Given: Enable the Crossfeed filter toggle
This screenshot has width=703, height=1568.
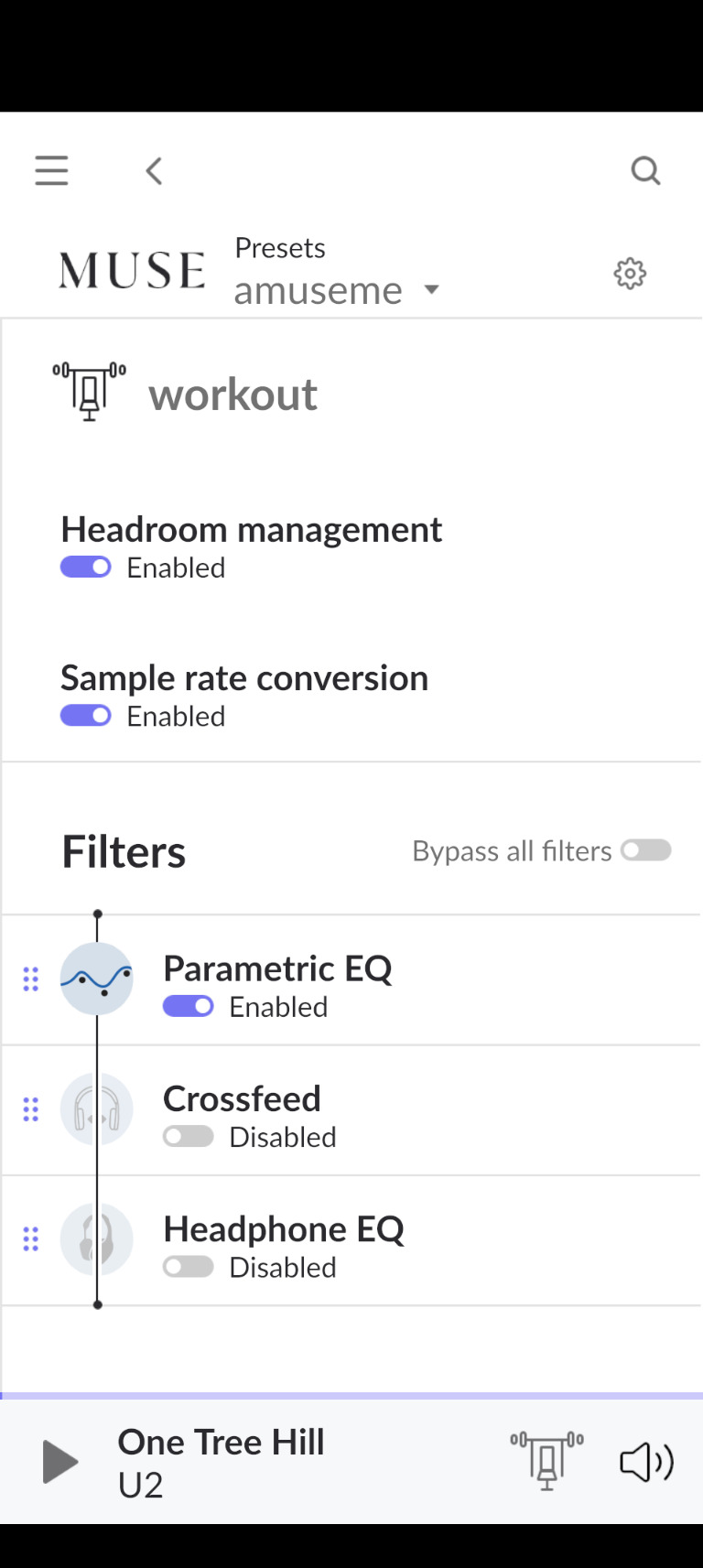Looking at the screenshot, I should [x=189, y=1137].
